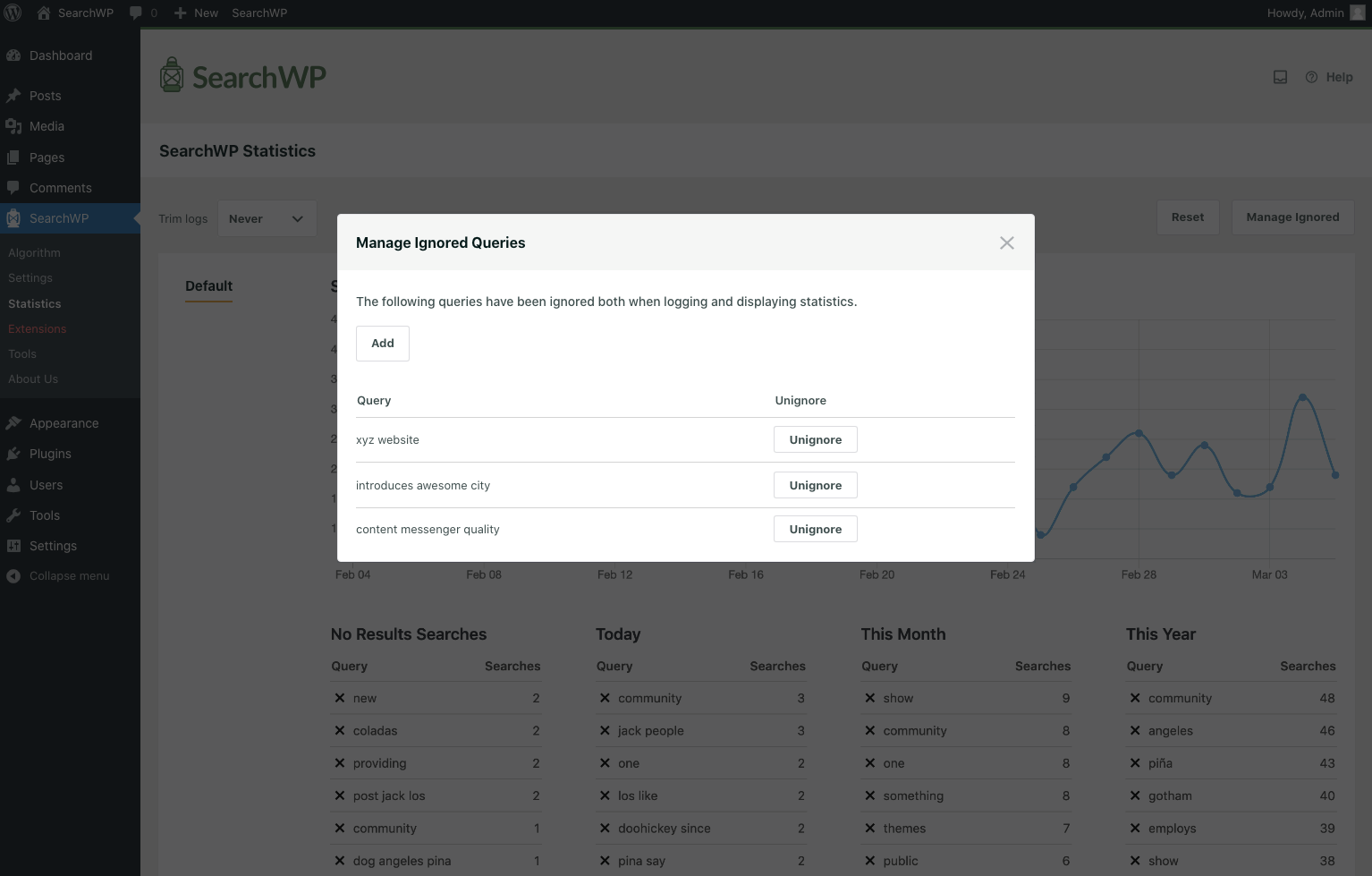The image size is (1372, 876).
Task: Open the Trim logs 'Never' dropdown
Action: (x=267, y=219)
